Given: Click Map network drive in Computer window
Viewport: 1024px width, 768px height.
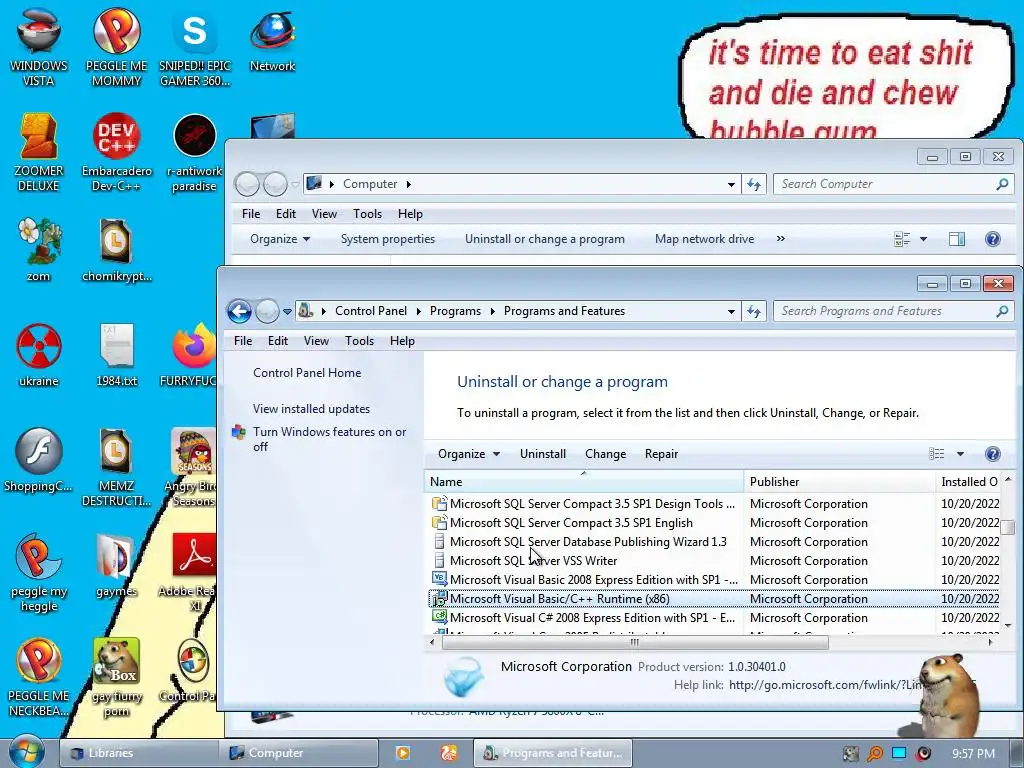Looking at the screenshot, I should [x=704, y=239].
